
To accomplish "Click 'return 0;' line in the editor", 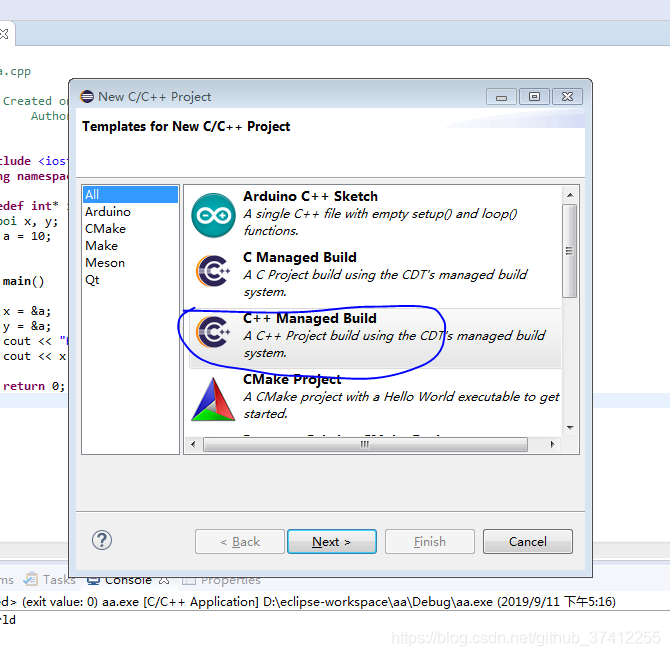I will coord(34,386).
